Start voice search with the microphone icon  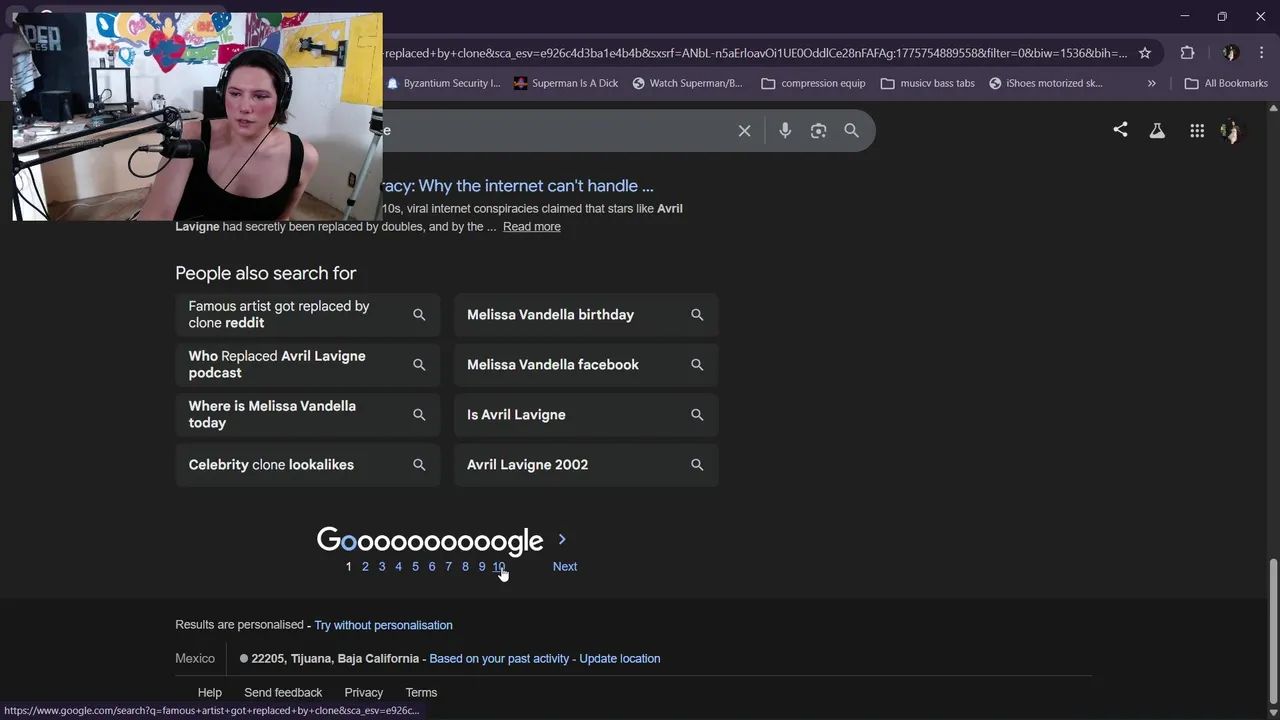click(x=785, y=131)
